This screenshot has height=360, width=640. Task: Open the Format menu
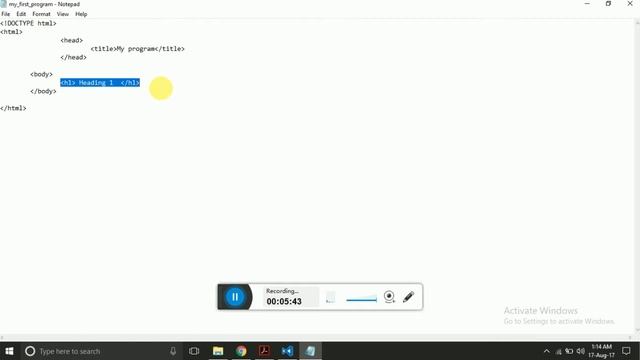point(41,14)
